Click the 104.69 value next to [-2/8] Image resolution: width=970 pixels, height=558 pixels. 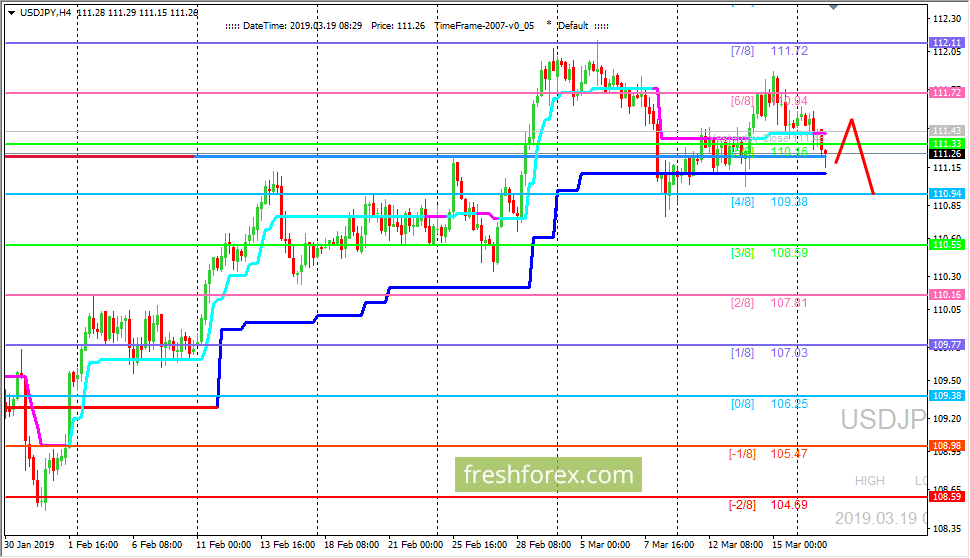click(789, 505)
